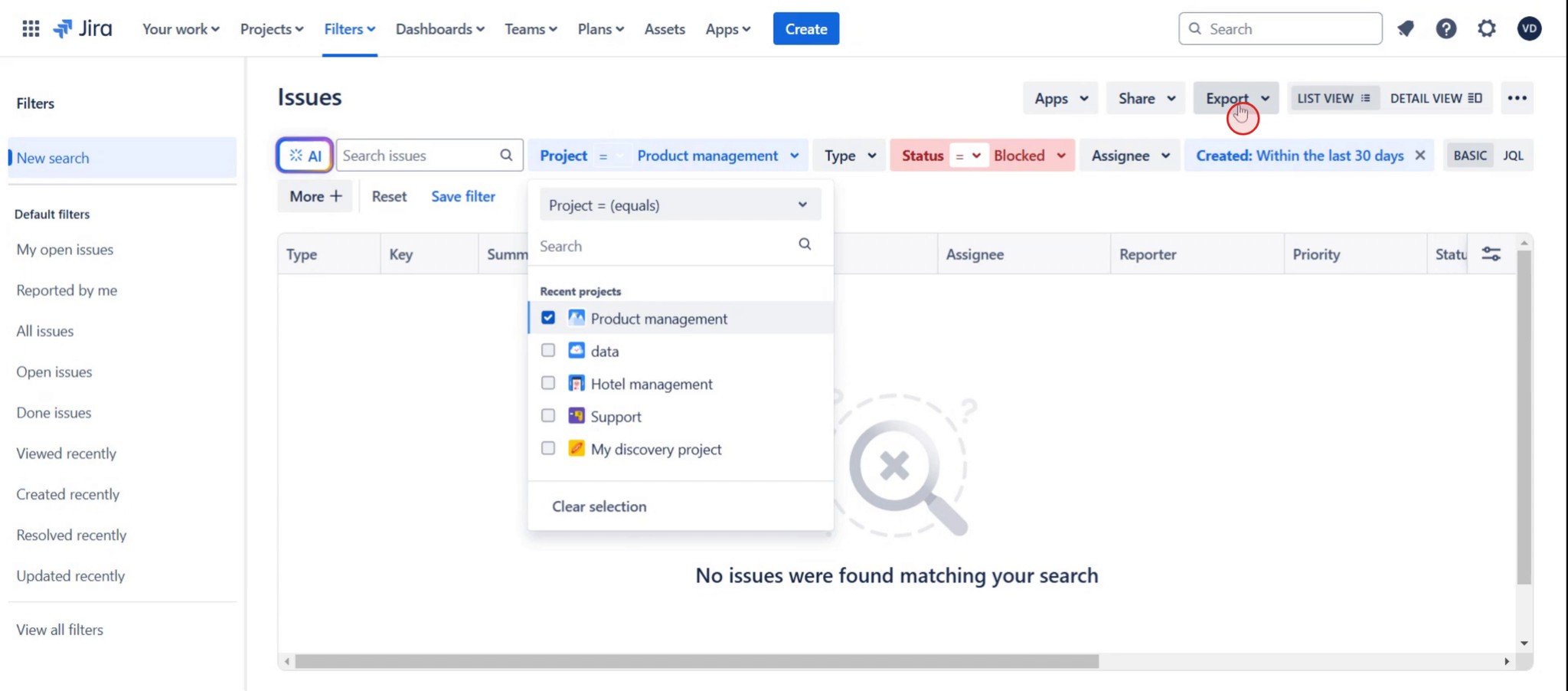Expand the Assignee filter dropdown
The image size is (1568, 691).
click(x=1130, y=155)
